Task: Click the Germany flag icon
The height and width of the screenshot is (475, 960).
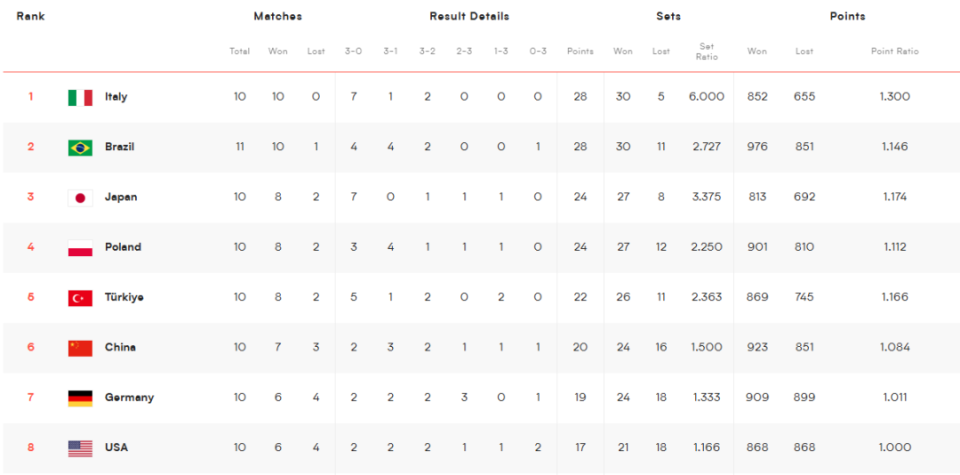Action: point(80,398)
